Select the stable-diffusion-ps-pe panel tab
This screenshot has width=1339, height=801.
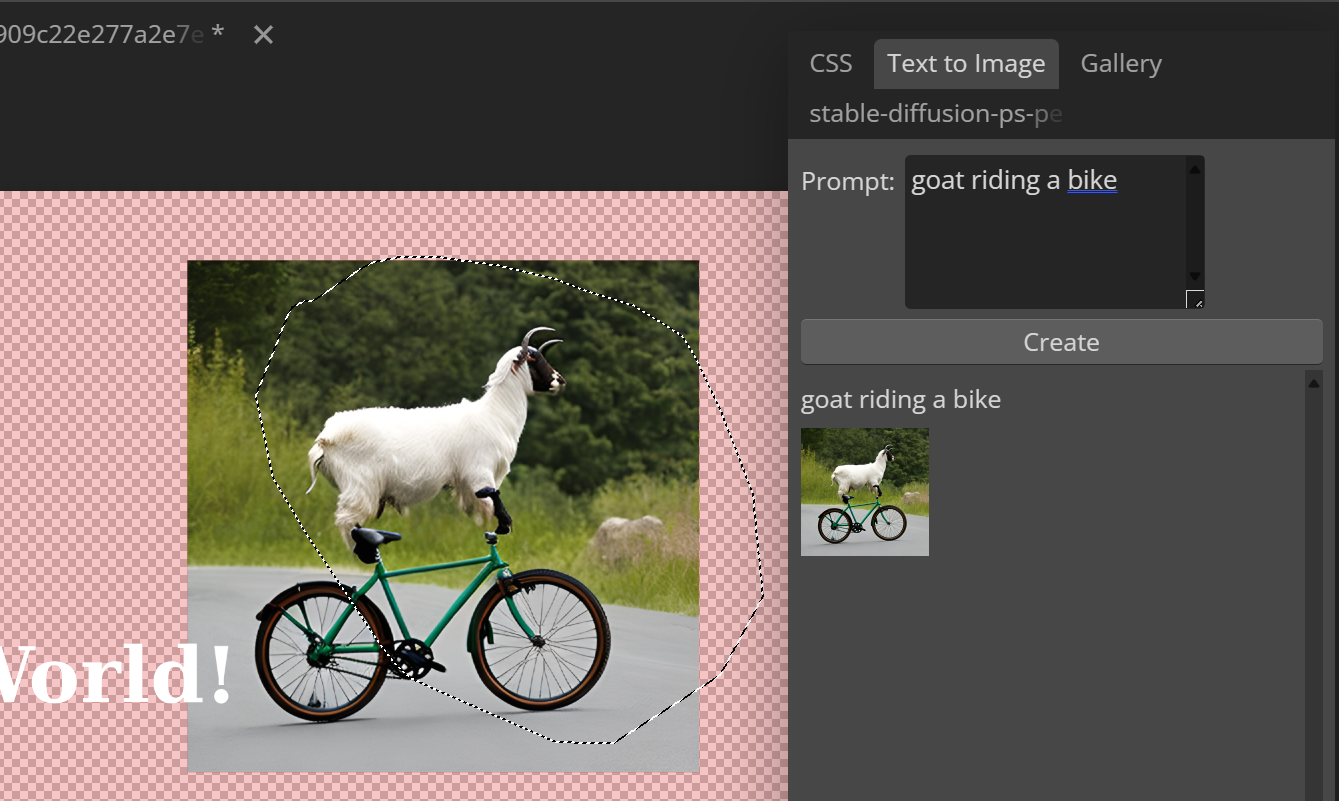pos(934,114)
